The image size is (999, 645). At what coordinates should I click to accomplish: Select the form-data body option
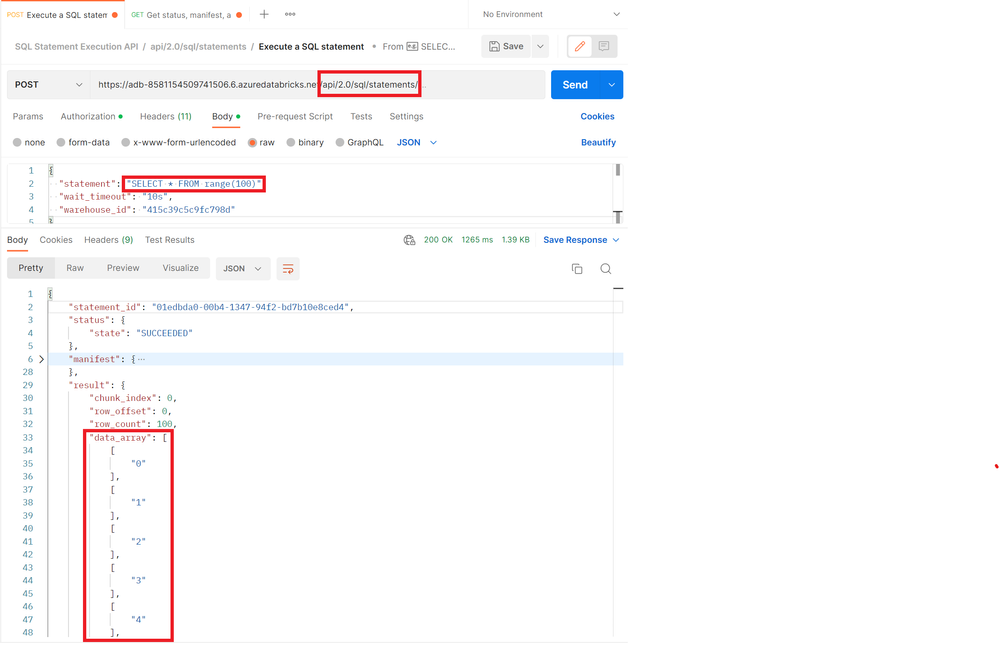[x=62, y=143]
